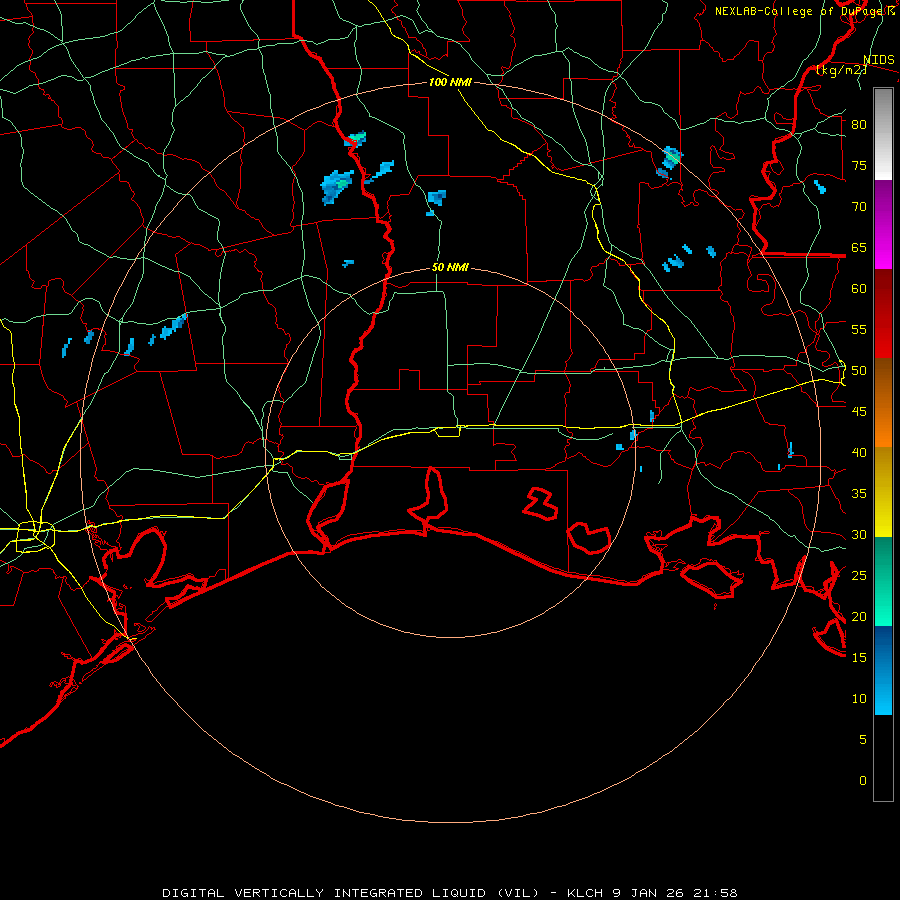Pick the purple-magenta segment of the color bar

[x=883, y=225]
